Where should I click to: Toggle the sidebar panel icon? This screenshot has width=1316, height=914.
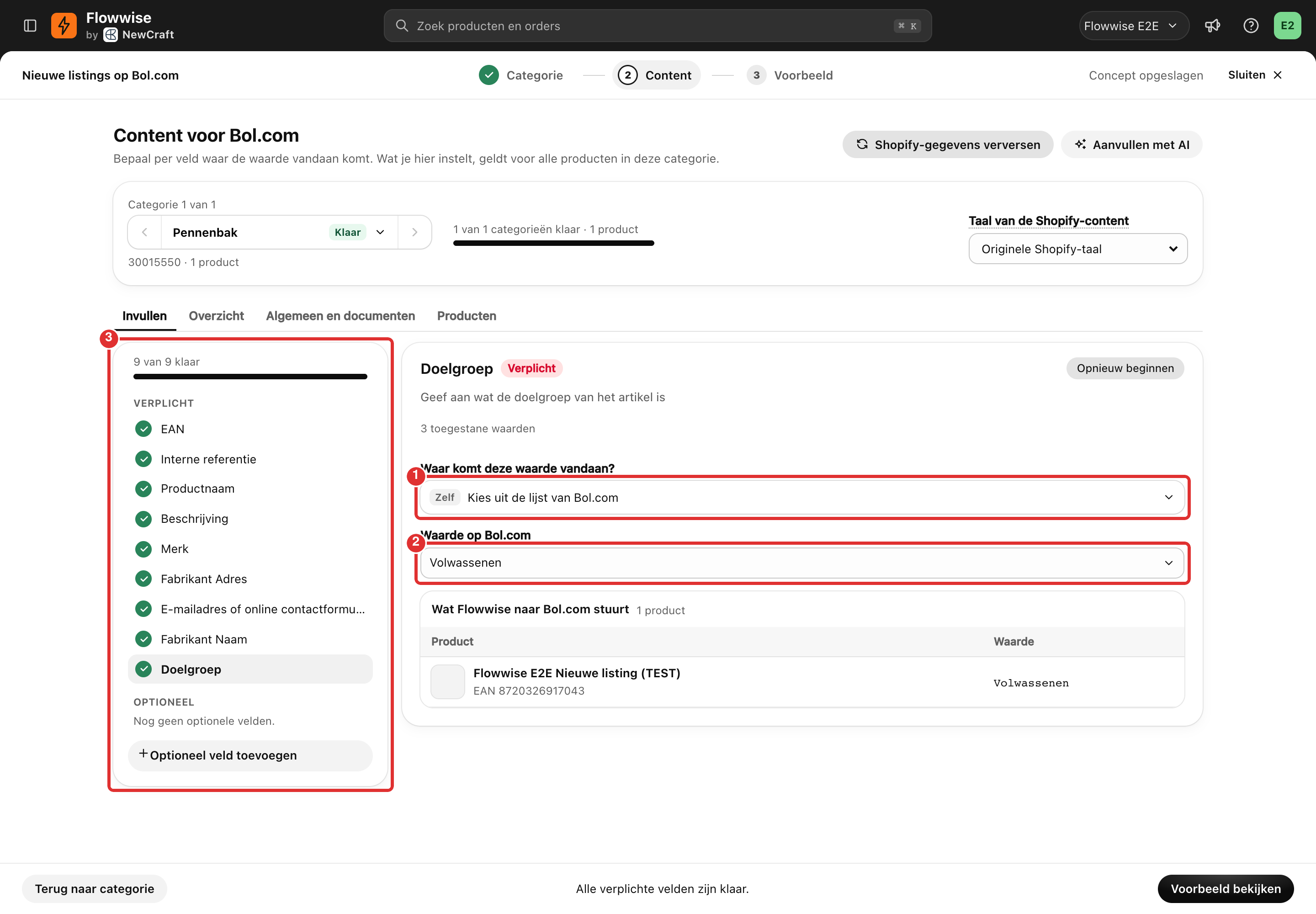pyautogui.click(x=30, y=26)
